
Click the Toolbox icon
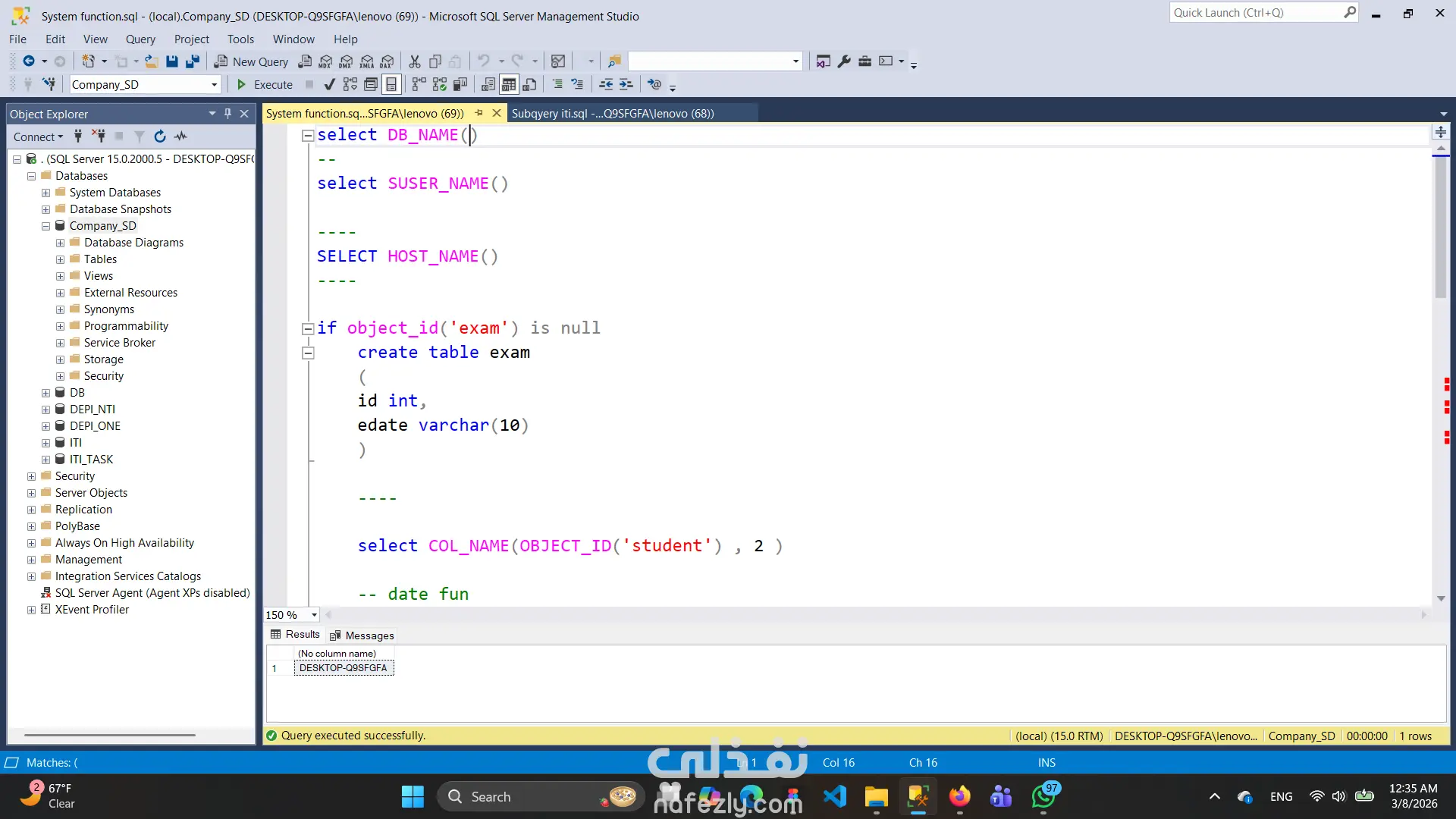pos(864,61)
